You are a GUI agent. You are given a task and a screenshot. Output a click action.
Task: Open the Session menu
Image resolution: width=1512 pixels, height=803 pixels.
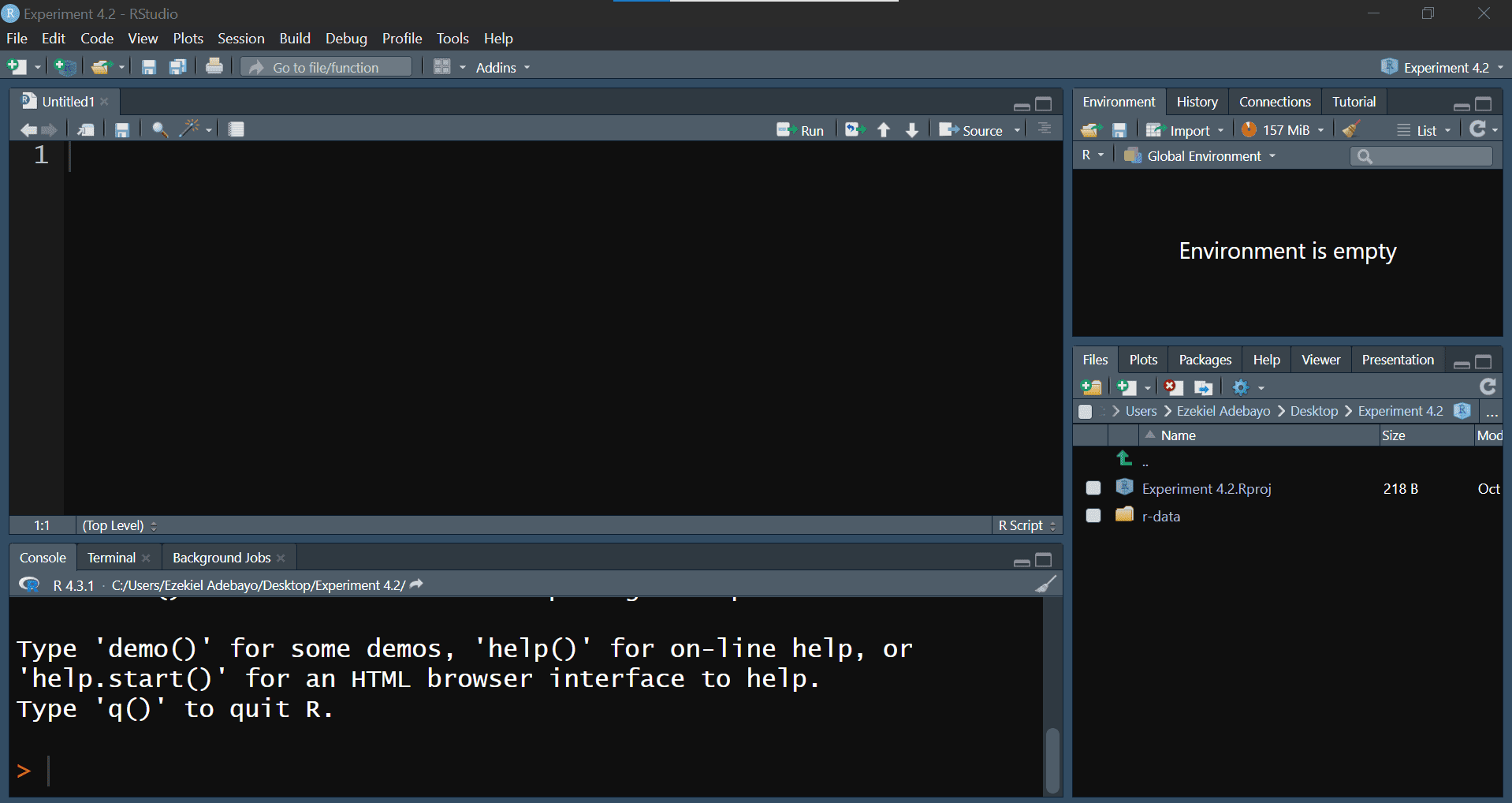click(x=240, y=38)
